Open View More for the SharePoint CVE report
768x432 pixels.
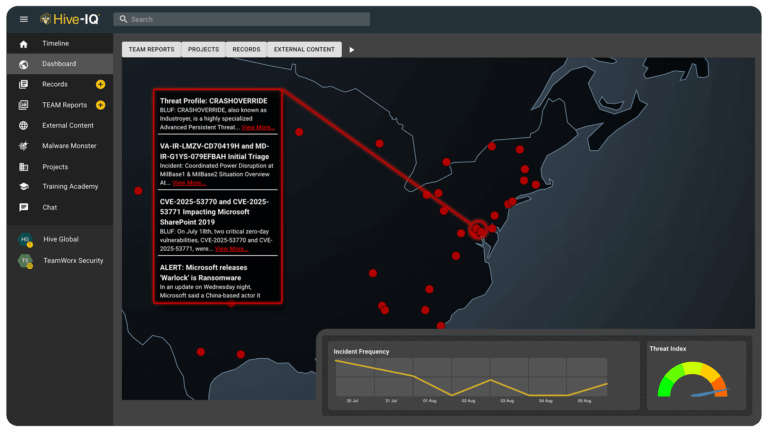click(x=232, y=248)
